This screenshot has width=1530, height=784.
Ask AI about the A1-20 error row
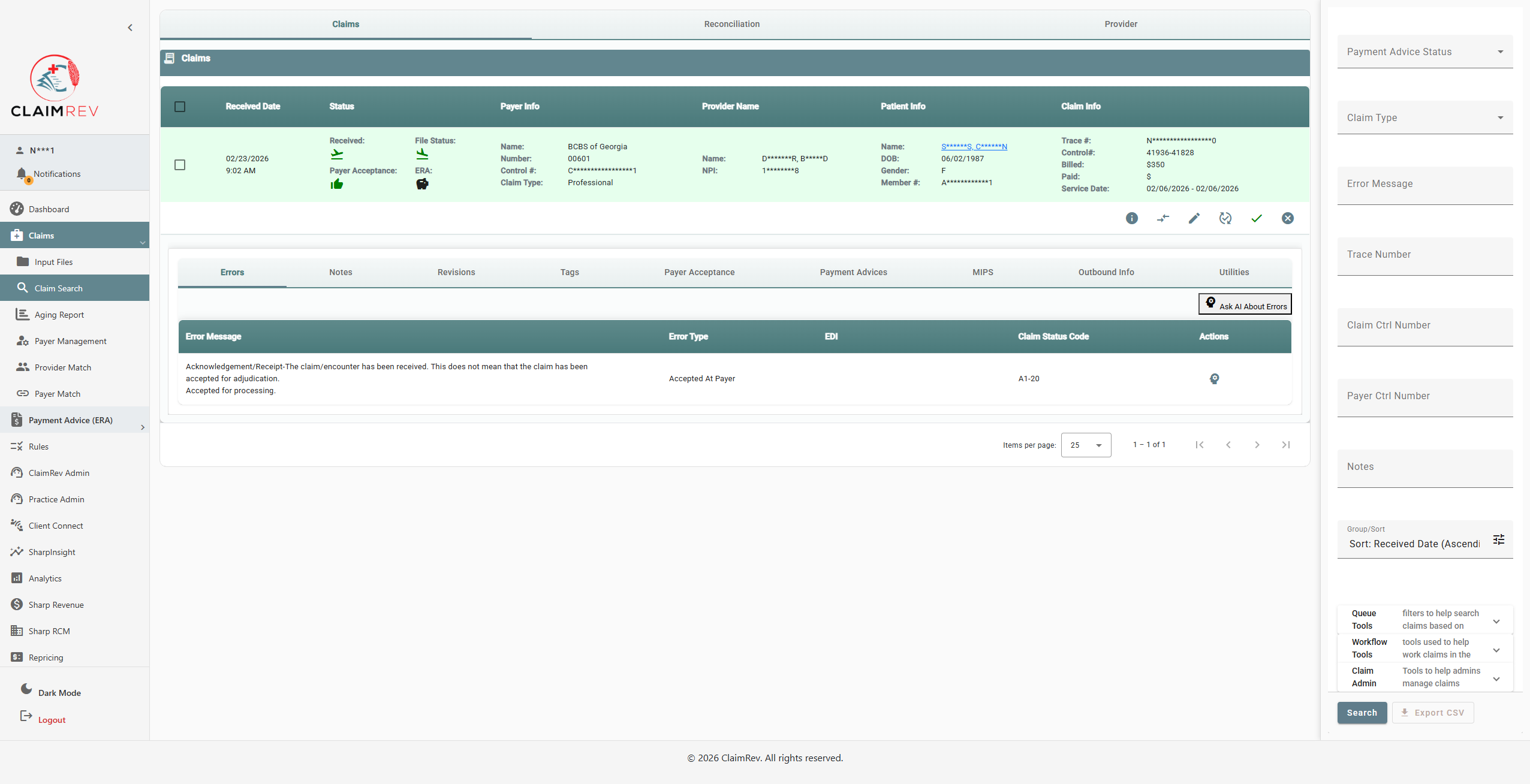(1214, 379)
